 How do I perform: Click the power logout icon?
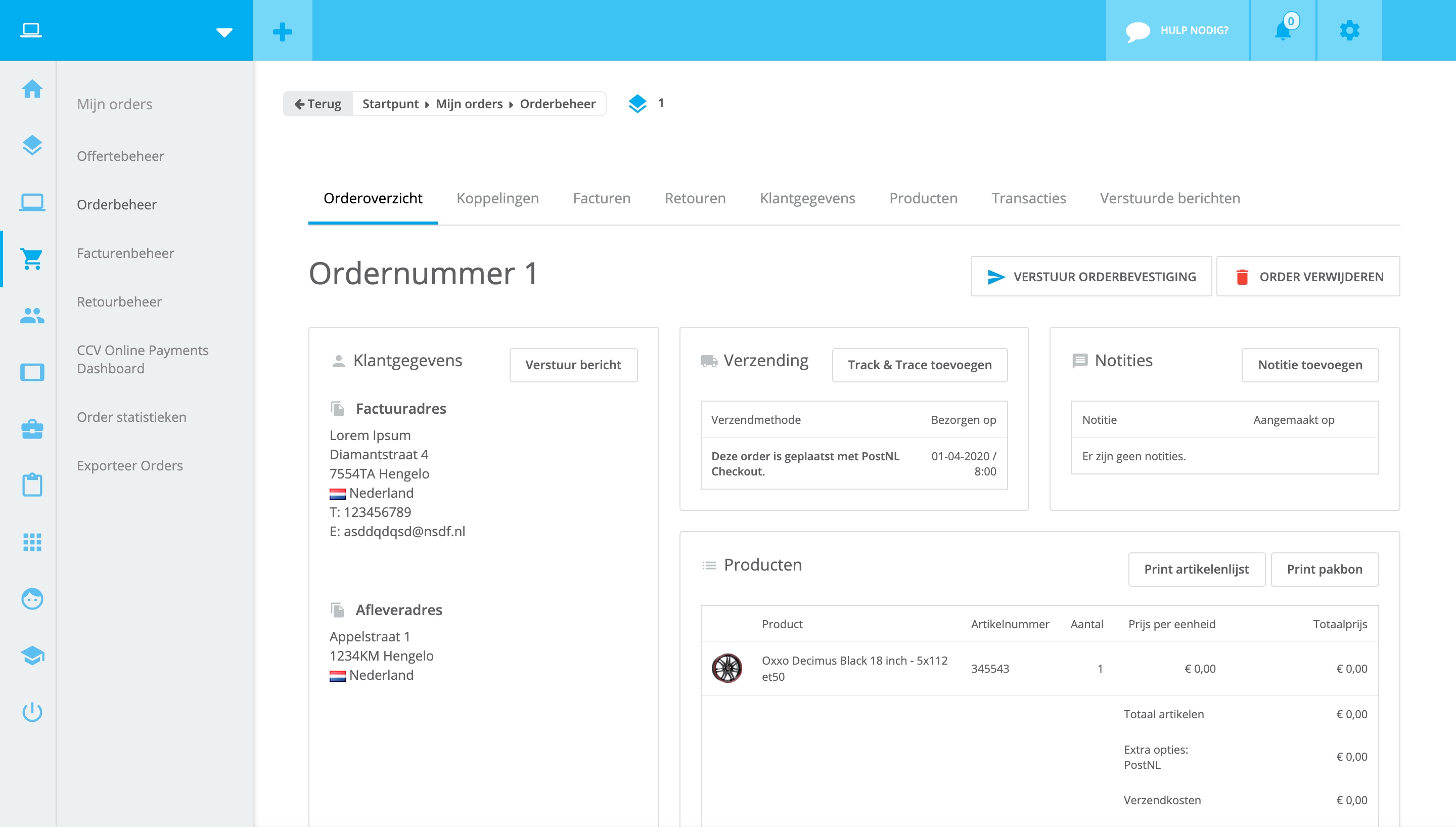32,712
